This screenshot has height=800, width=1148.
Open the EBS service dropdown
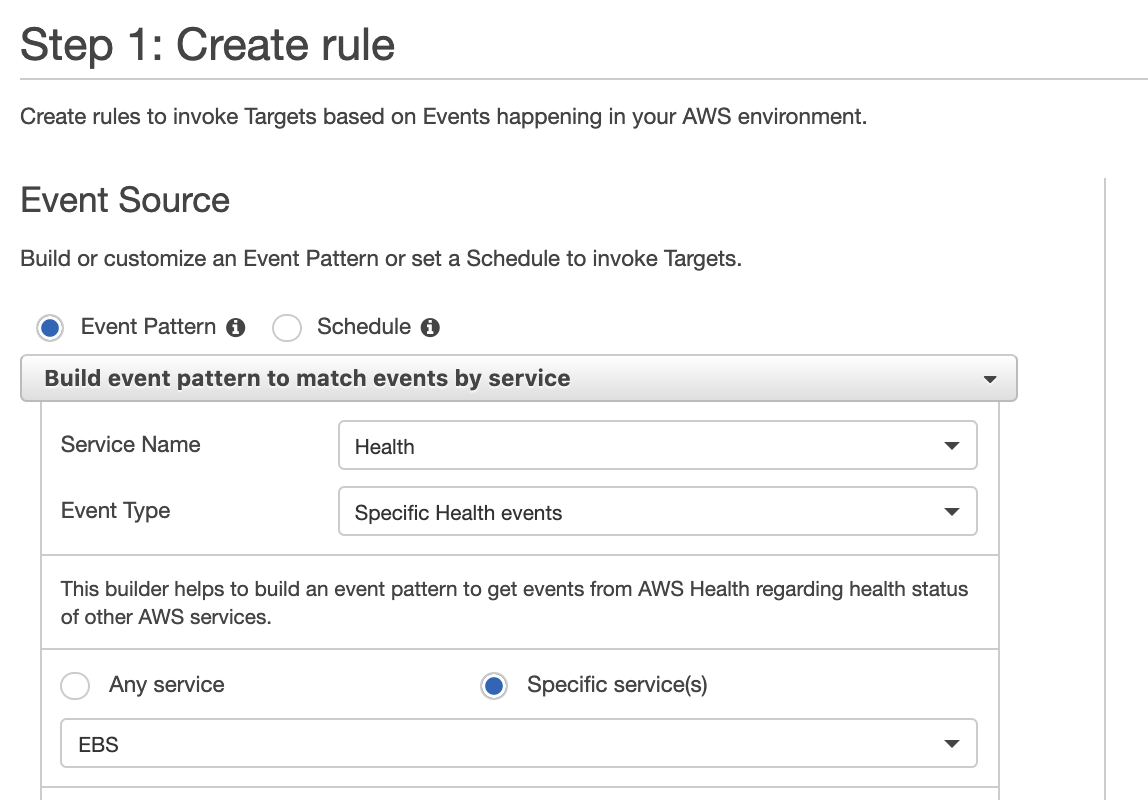coord(518,743)
